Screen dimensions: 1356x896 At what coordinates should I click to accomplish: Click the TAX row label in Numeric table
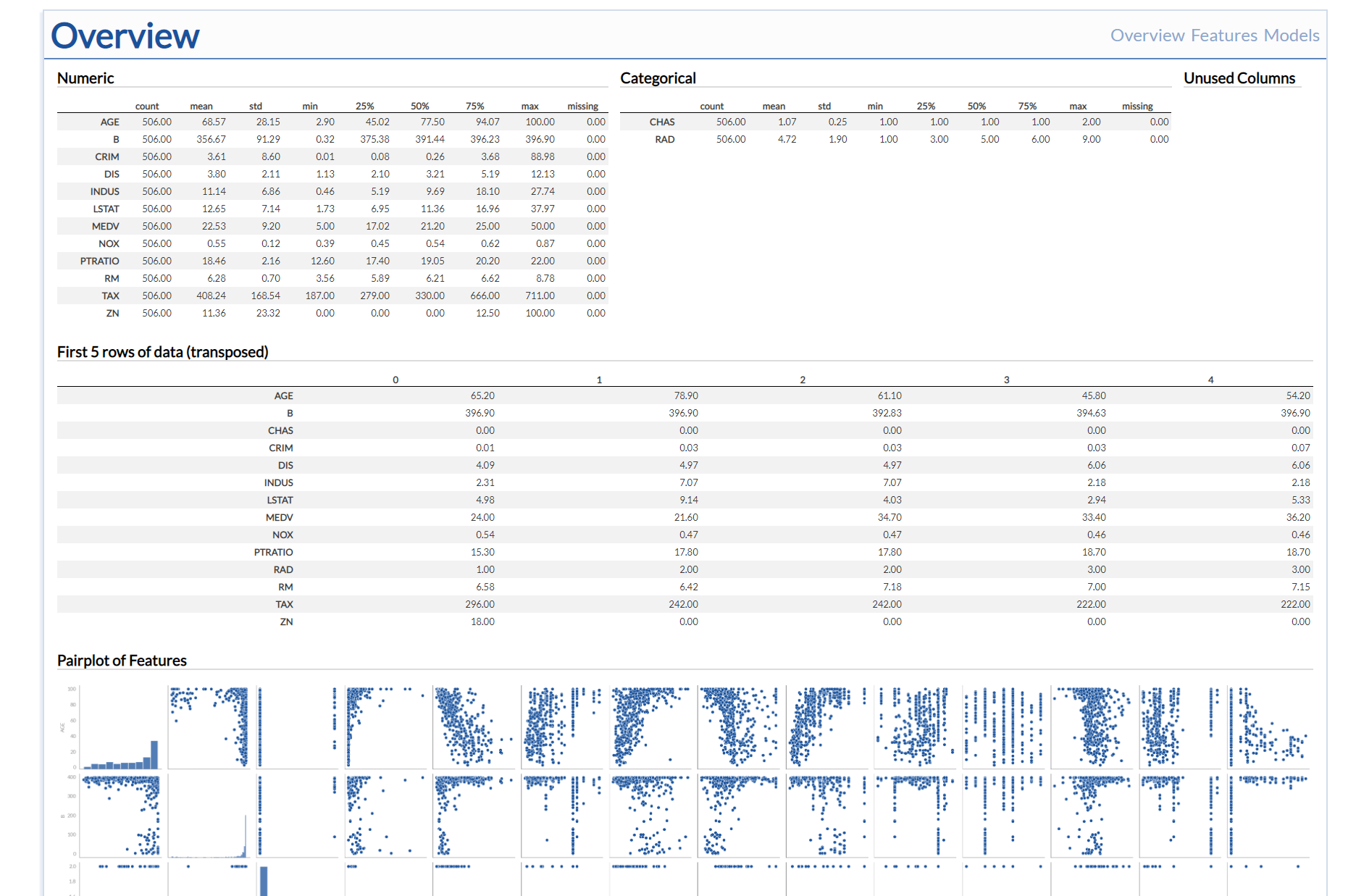tap(110, 296)
